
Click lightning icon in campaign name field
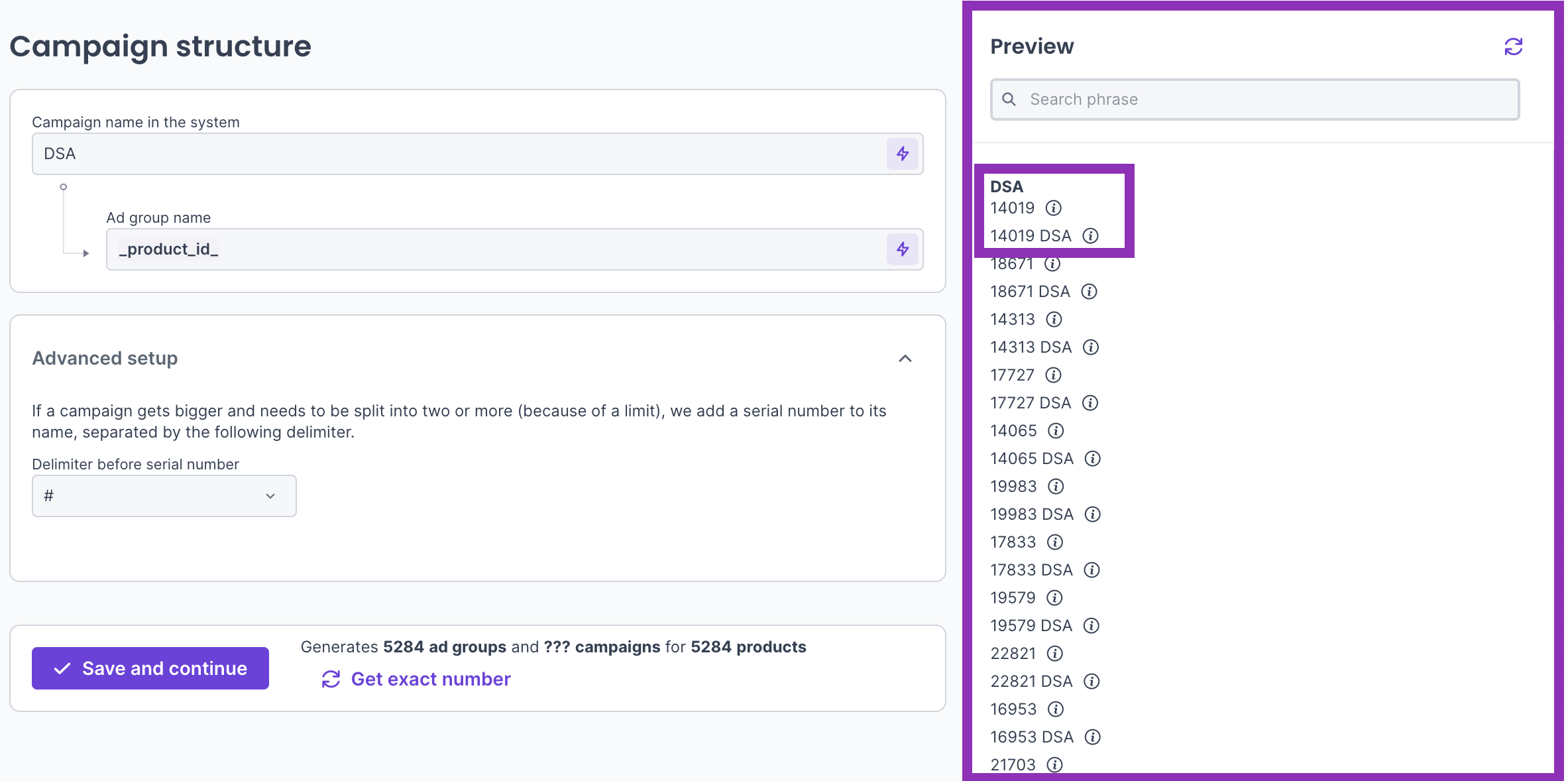pos(902,154)
